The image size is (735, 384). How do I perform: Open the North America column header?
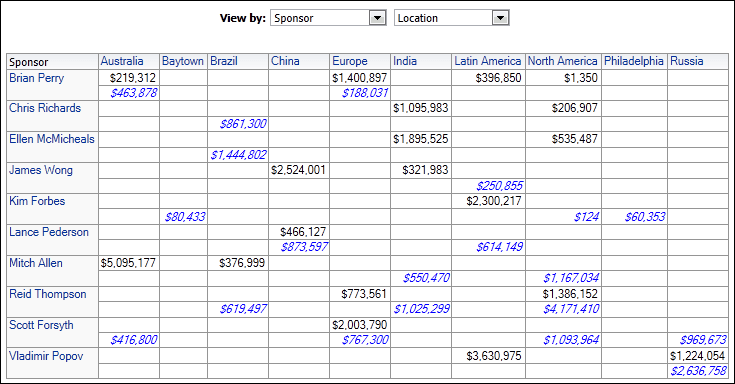tap(562, 61)
